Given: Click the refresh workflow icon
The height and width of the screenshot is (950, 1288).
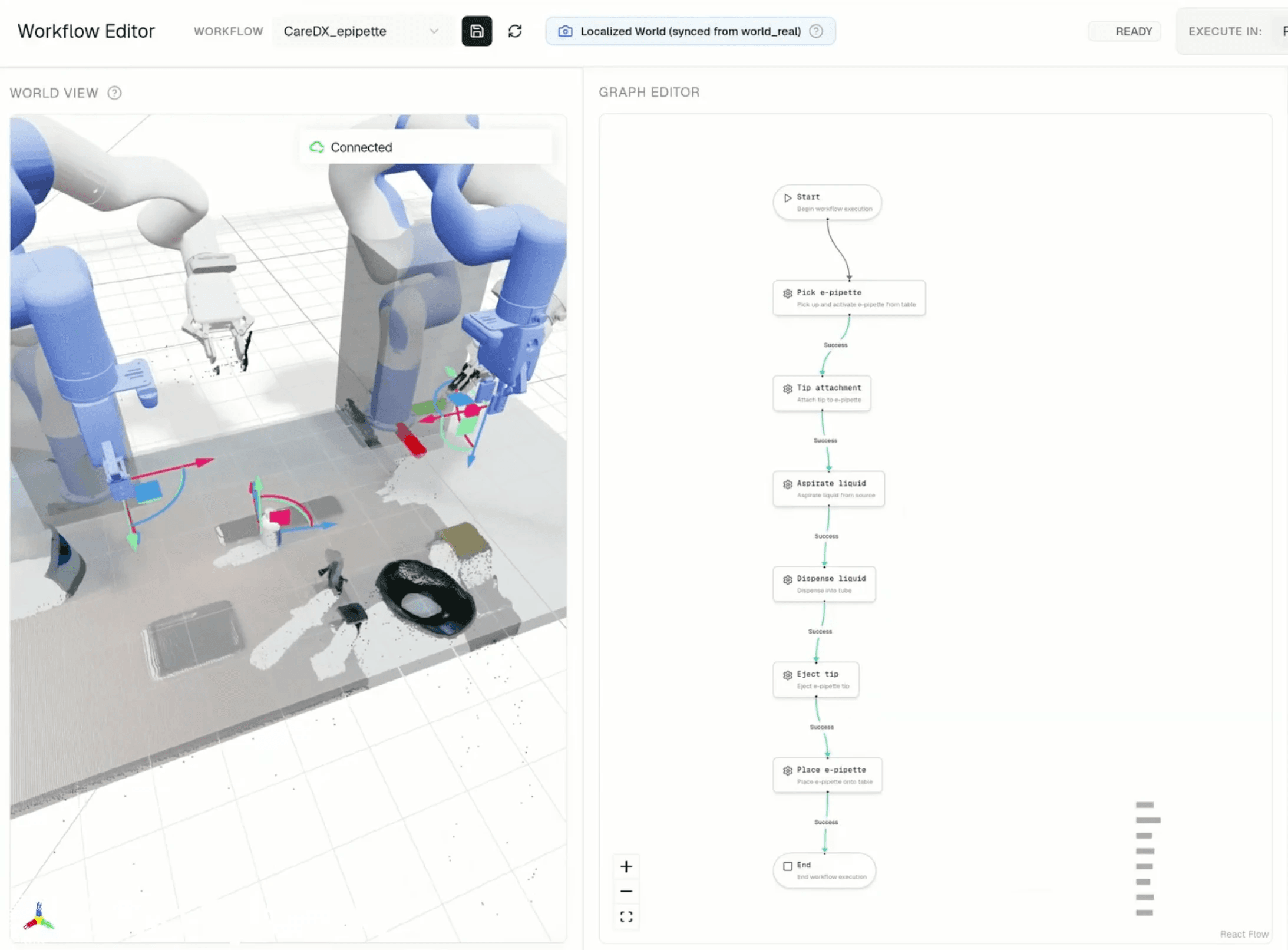Looking at the screenshot, I should point(515,31).
